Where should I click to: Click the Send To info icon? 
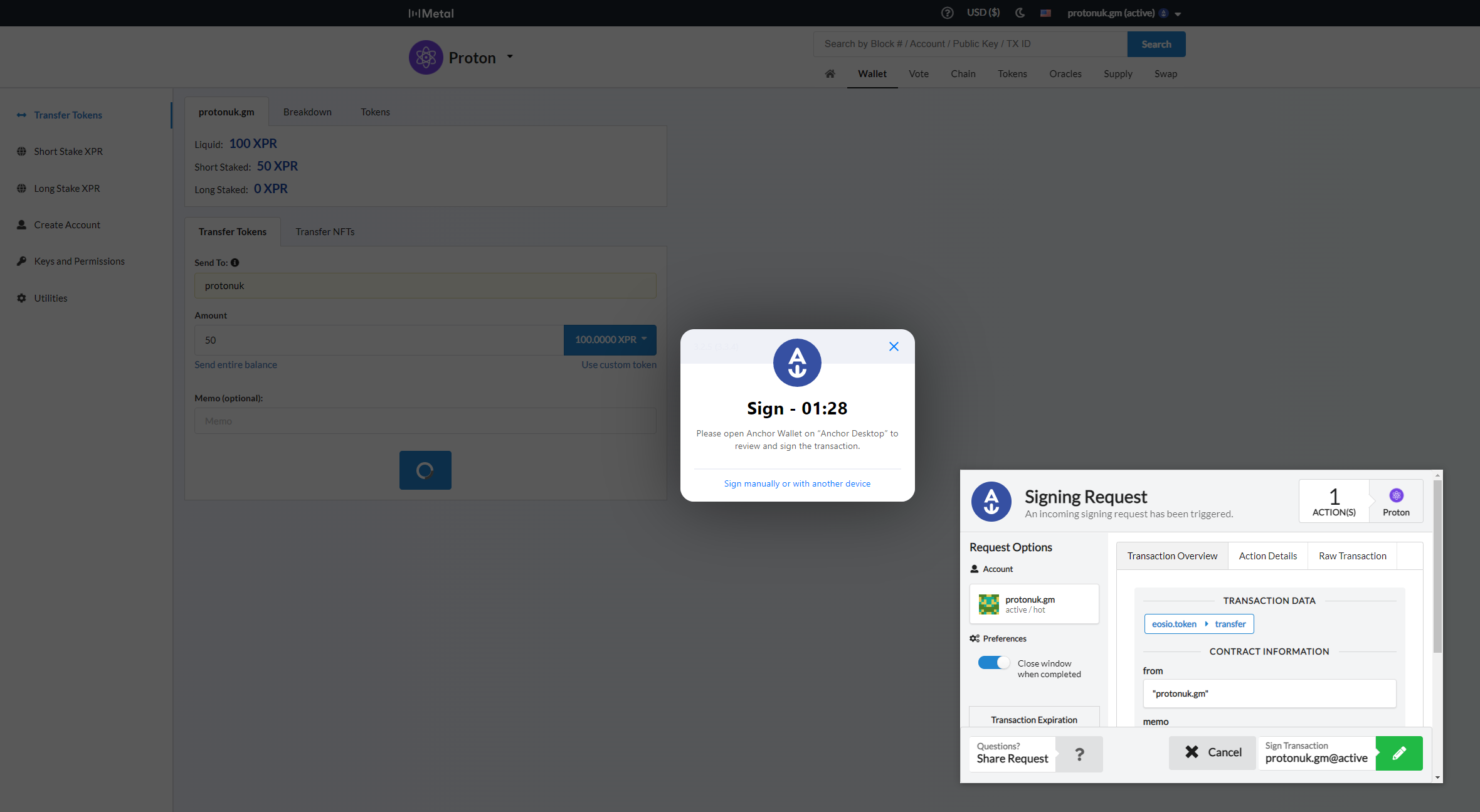tap(235, 263)
